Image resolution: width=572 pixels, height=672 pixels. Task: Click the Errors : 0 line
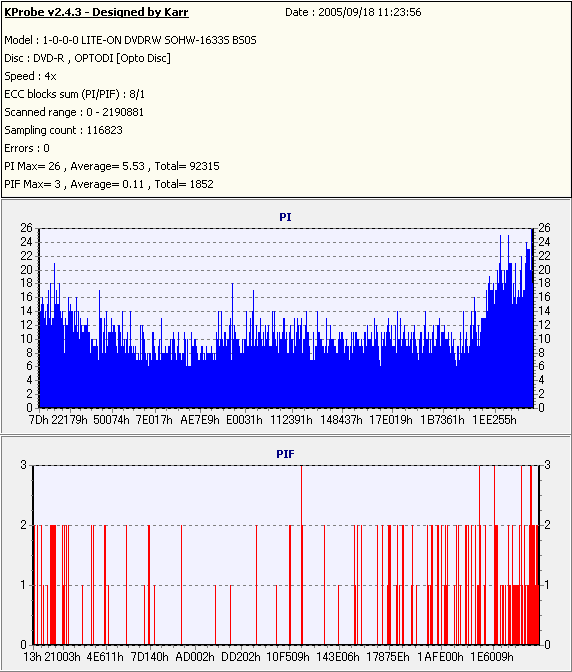27,148
